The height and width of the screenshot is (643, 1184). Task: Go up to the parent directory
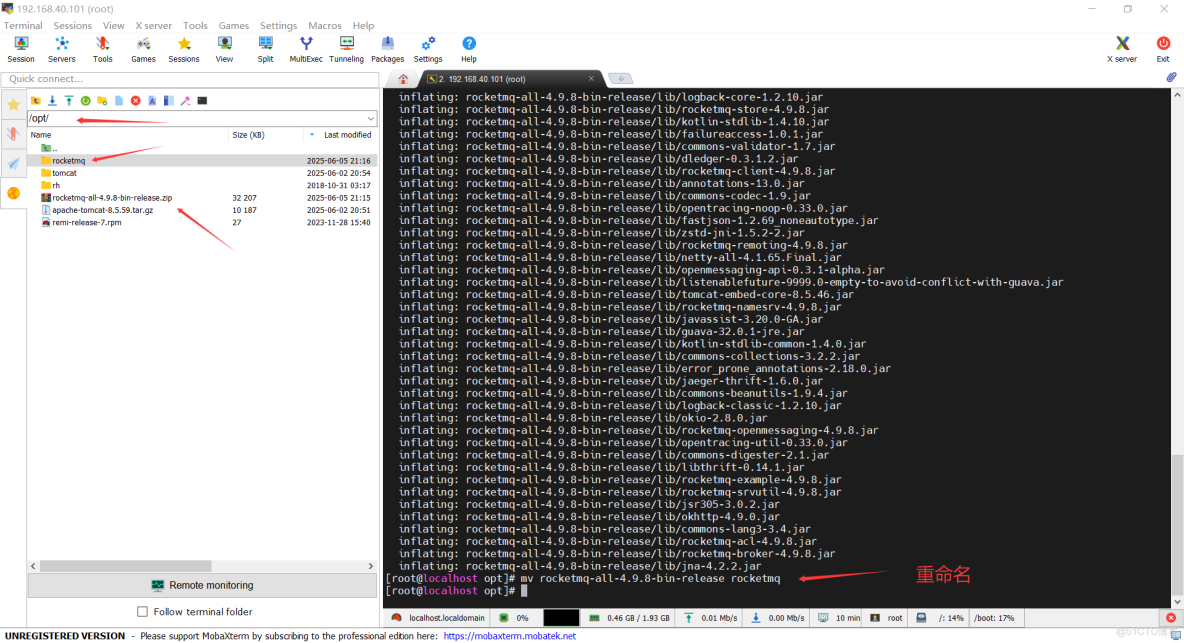pos(36,100)
